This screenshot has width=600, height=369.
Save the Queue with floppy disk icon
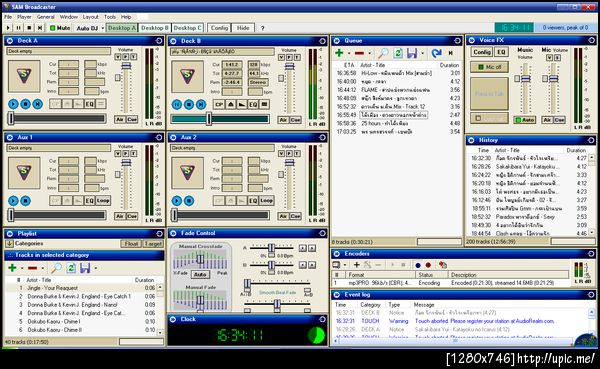coord(412,53)
